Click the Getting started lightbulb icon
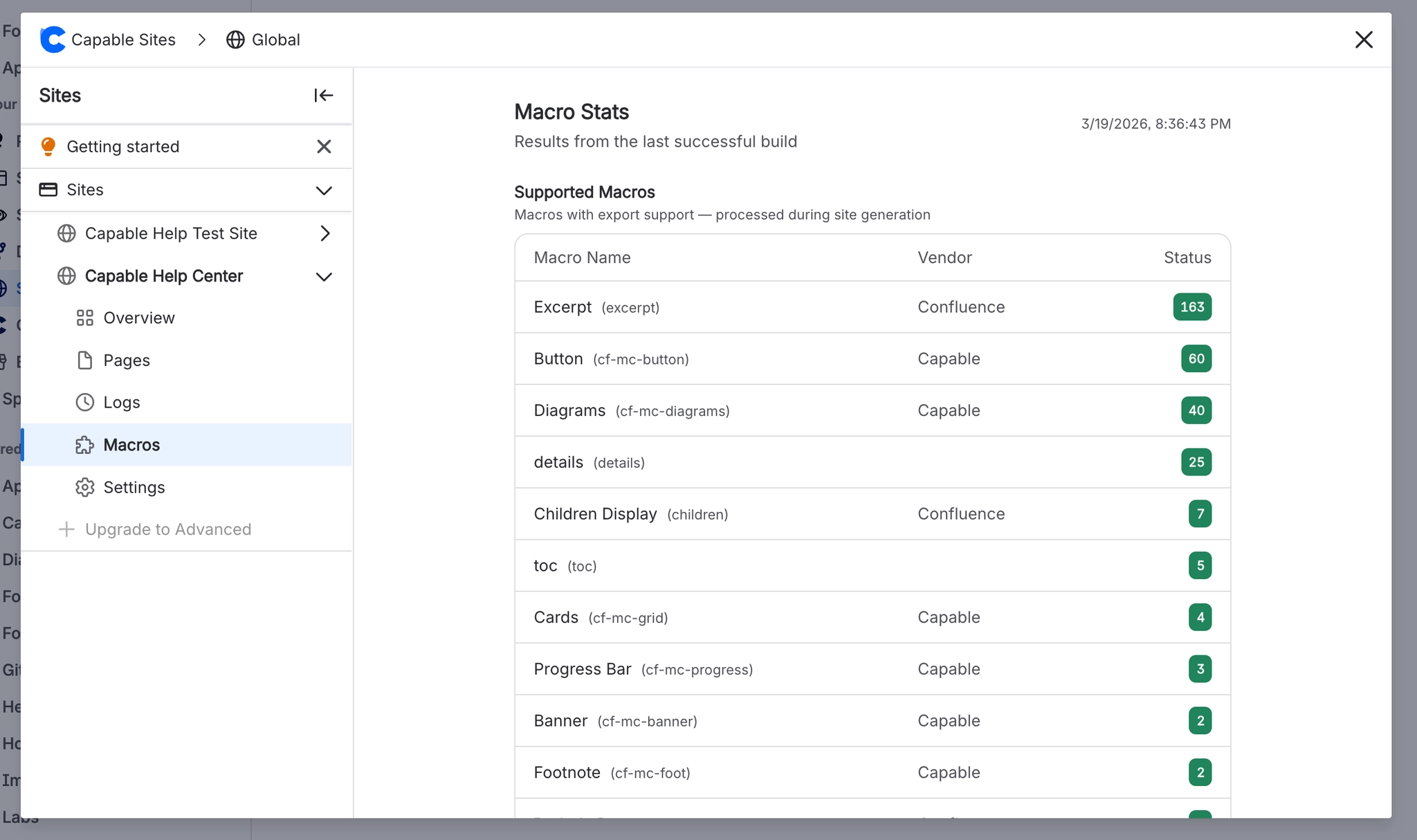The width and height of the screenshot is (1417, 840). [x=48, y=147]
